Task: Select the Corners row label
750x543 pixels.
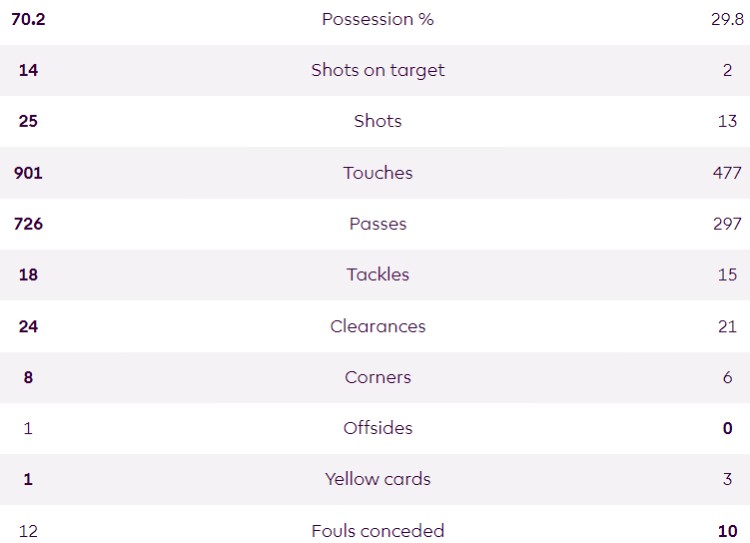Action: [377, 377]
